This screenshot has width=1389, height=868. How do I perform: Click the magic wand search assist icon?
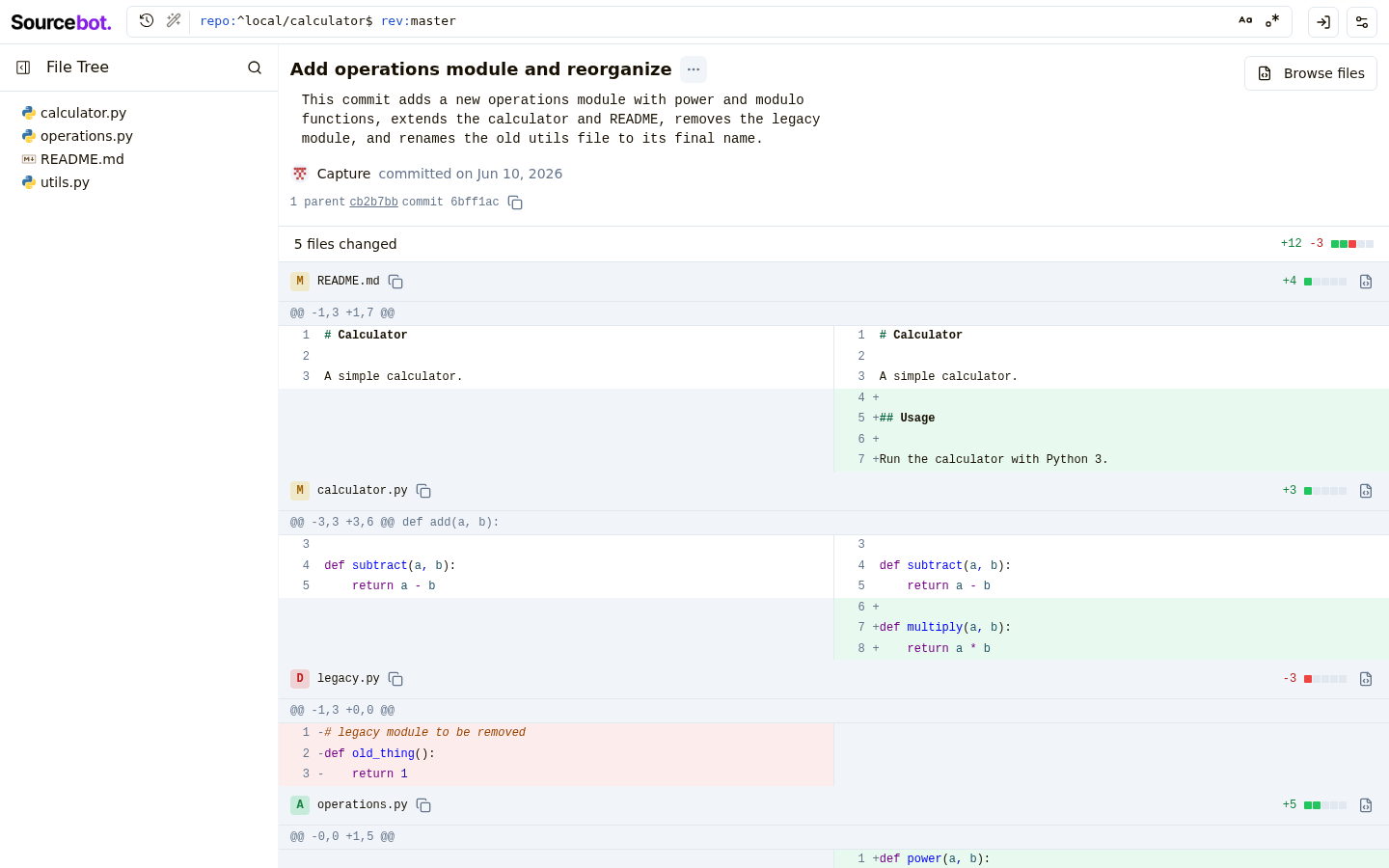(x=174, y=20)
